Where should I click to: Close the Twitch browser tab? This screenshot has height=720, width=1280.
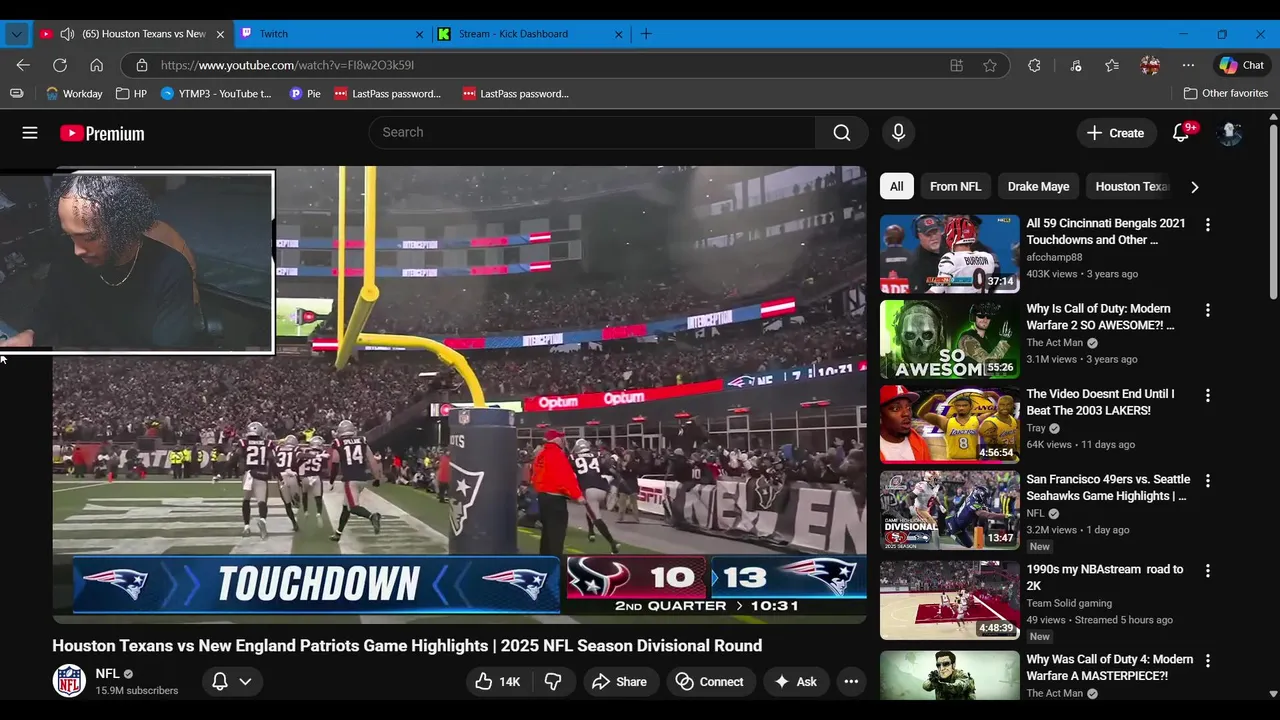[x=420, y=34]
